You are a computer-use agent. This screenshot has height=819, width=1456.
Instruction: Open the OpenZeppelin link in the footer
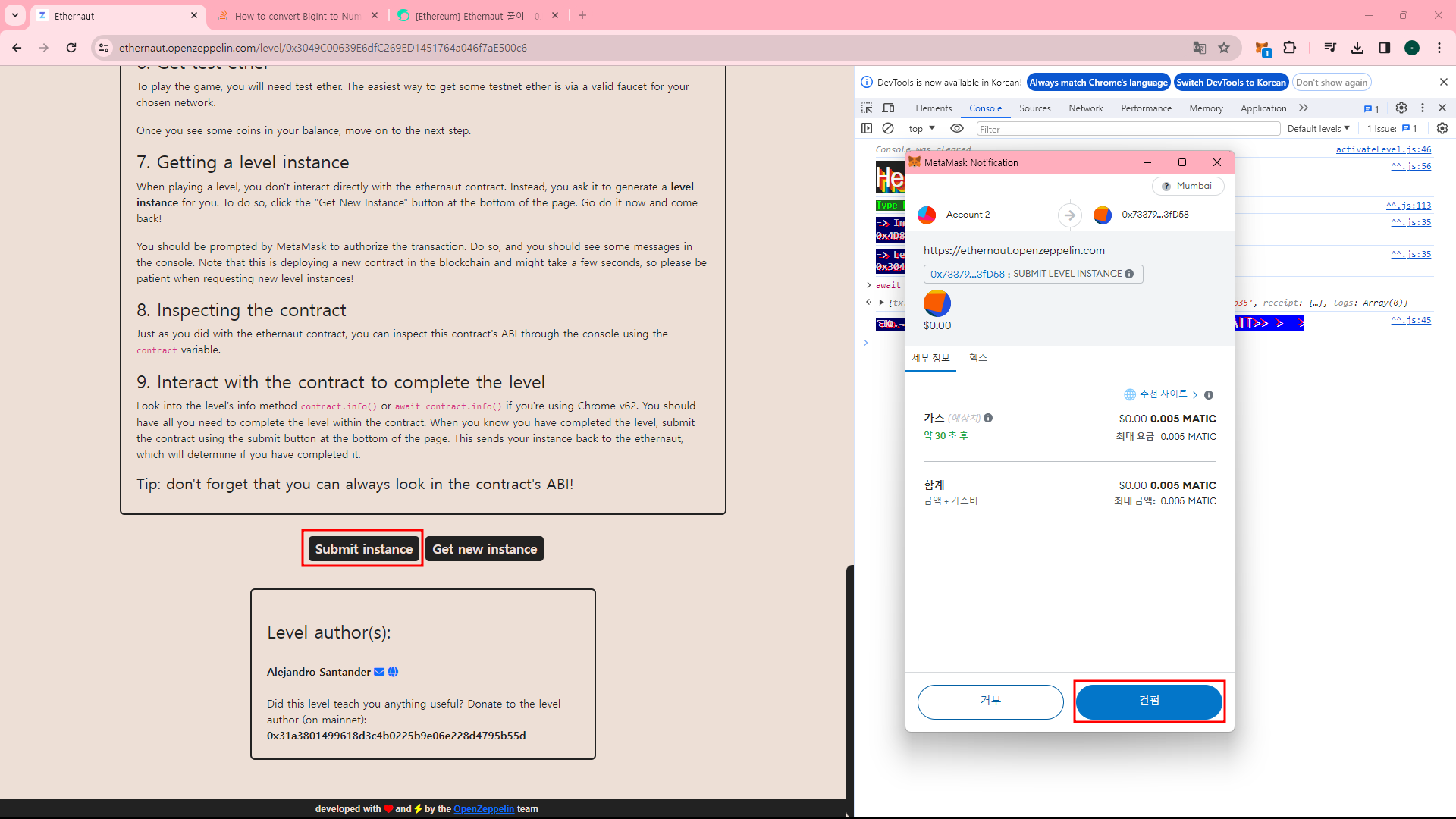click(x=484, y=809)
